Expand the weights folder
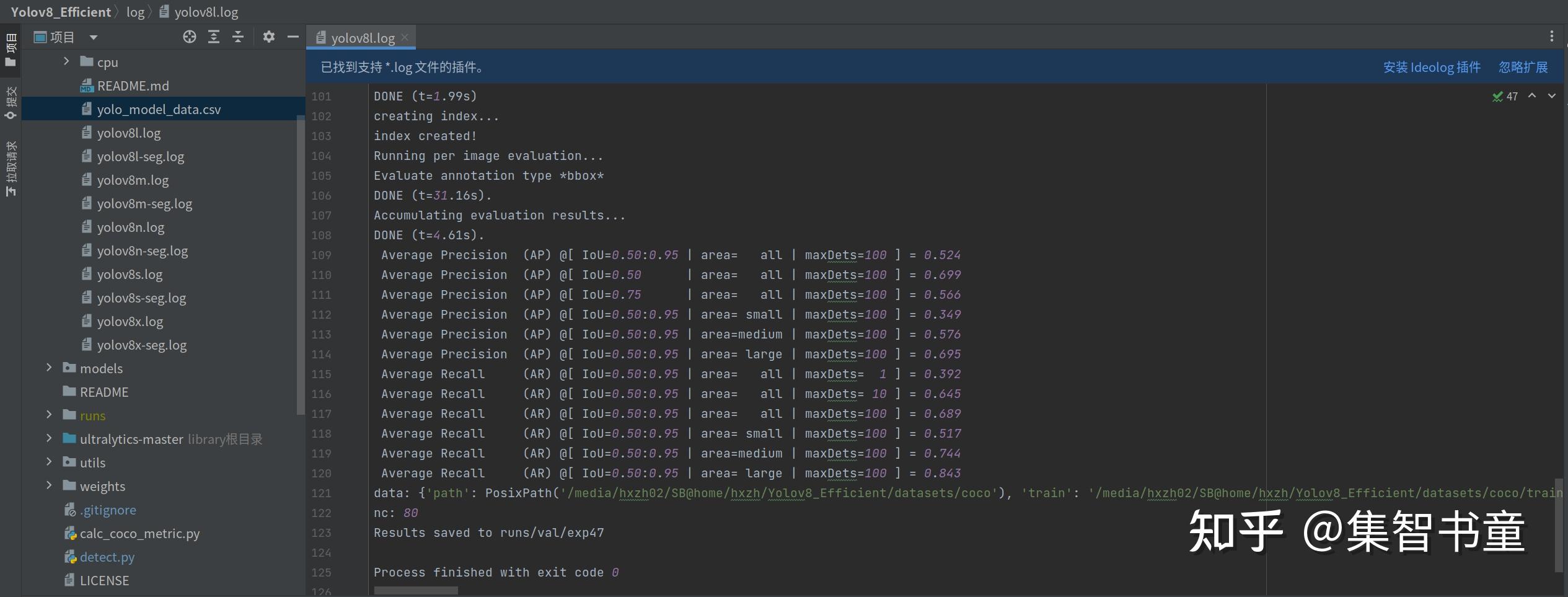This screenshot has width=1568, height=597. pos(49,485)
